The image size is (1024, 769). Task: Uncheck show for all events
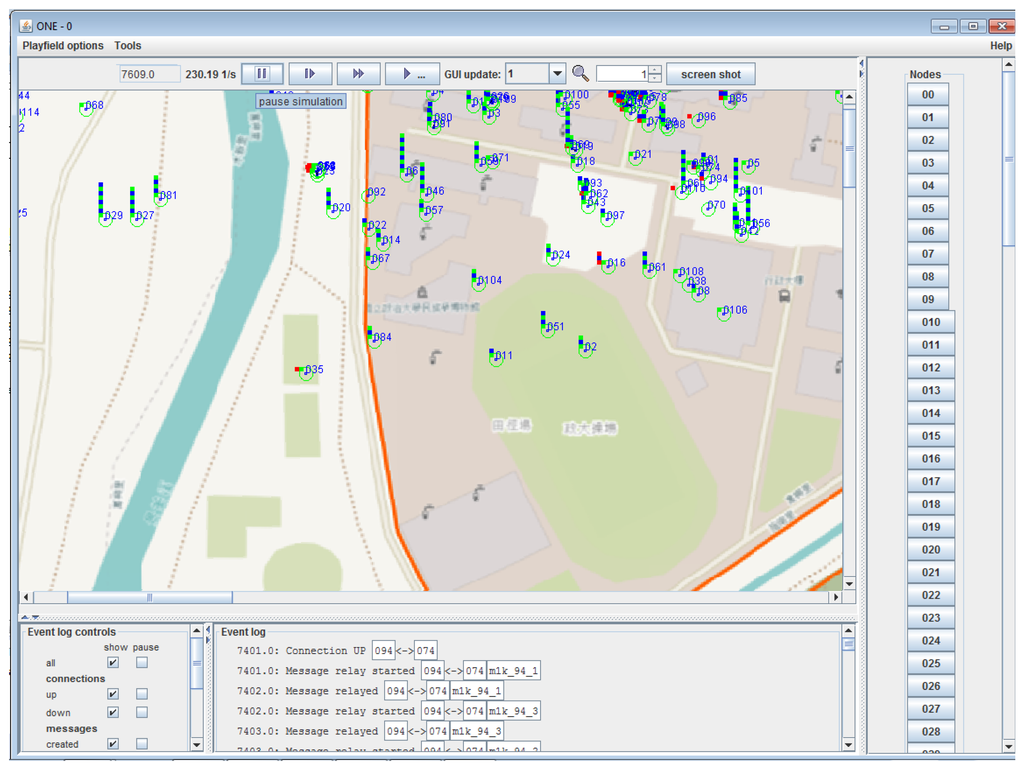click(x=113, y=663)
